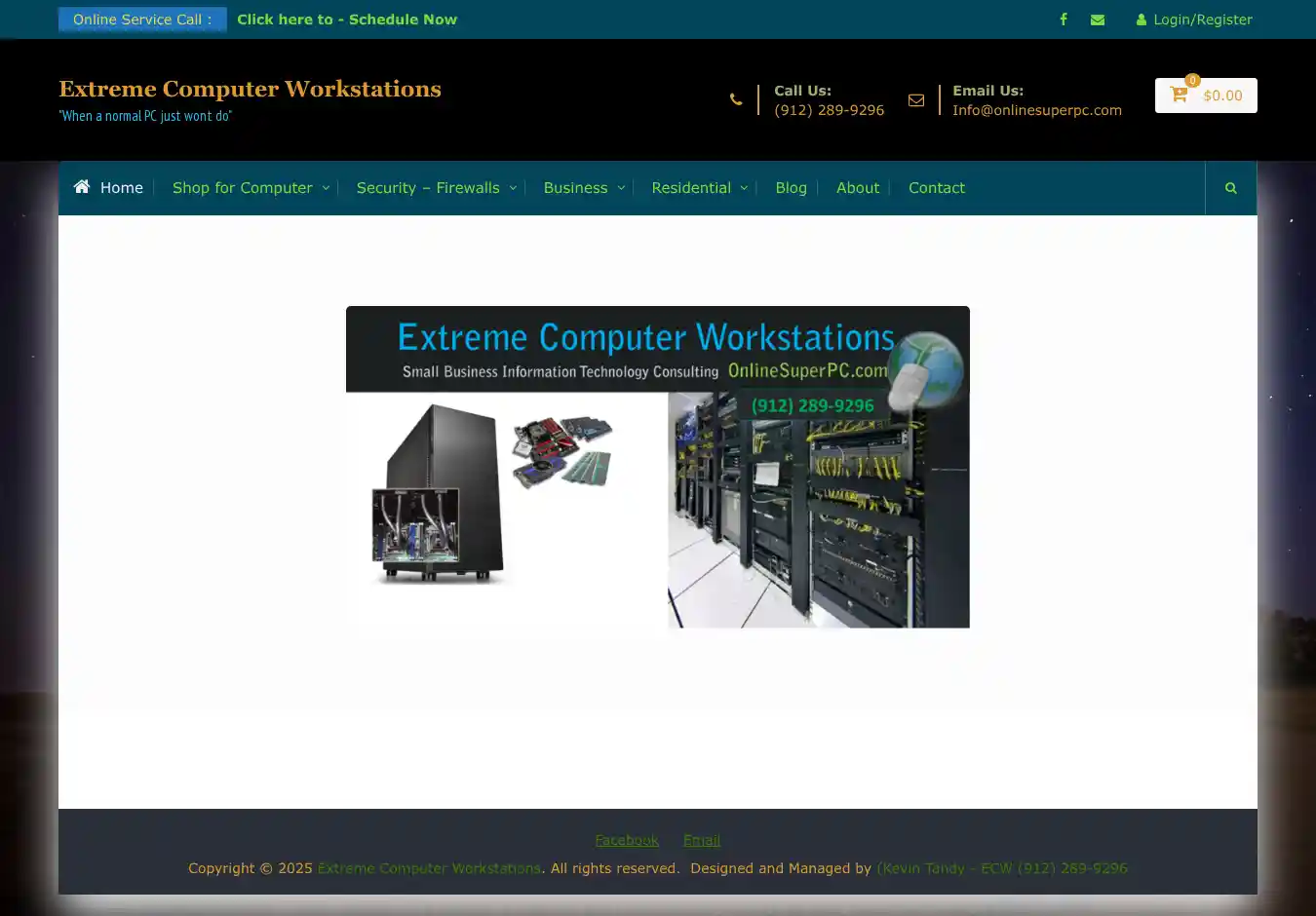The width and height of the screenshot is (1316, 916).
Task: Open the search magnifier in navigation bar
Action: [1230, 188]
